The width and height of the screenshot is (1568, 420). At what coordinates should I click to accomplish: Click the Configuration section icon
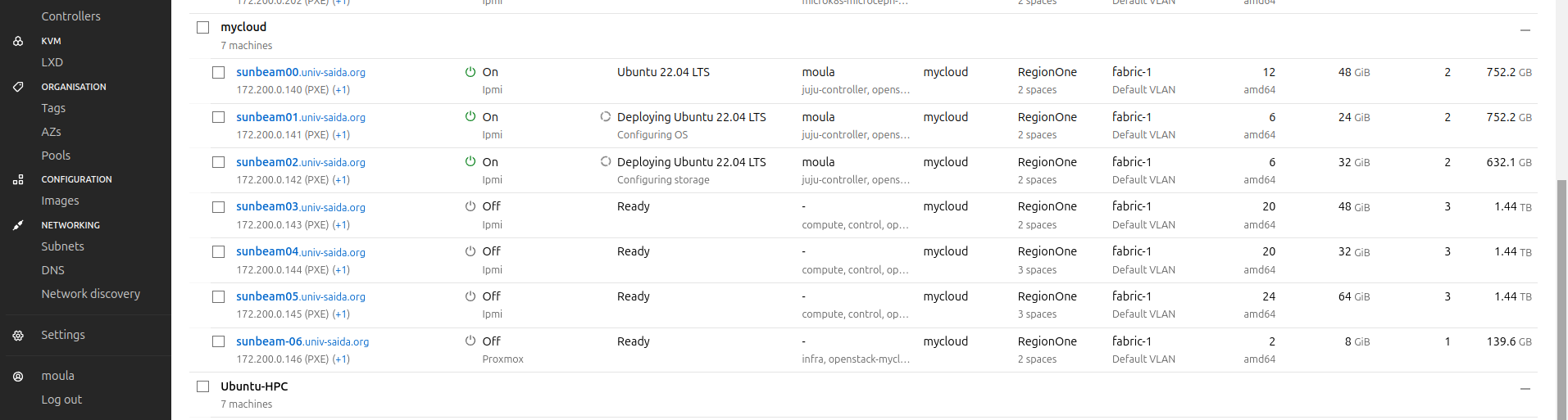tap(18, 179)
